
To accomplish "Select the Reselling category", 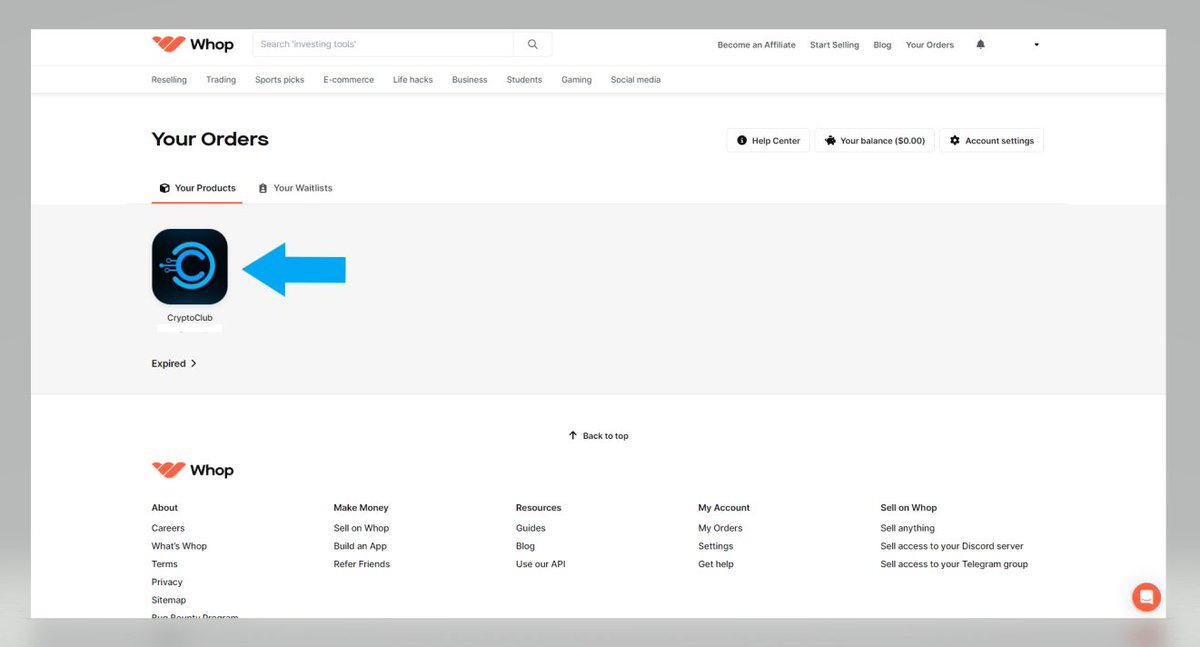I will click(x=169, y=80).
